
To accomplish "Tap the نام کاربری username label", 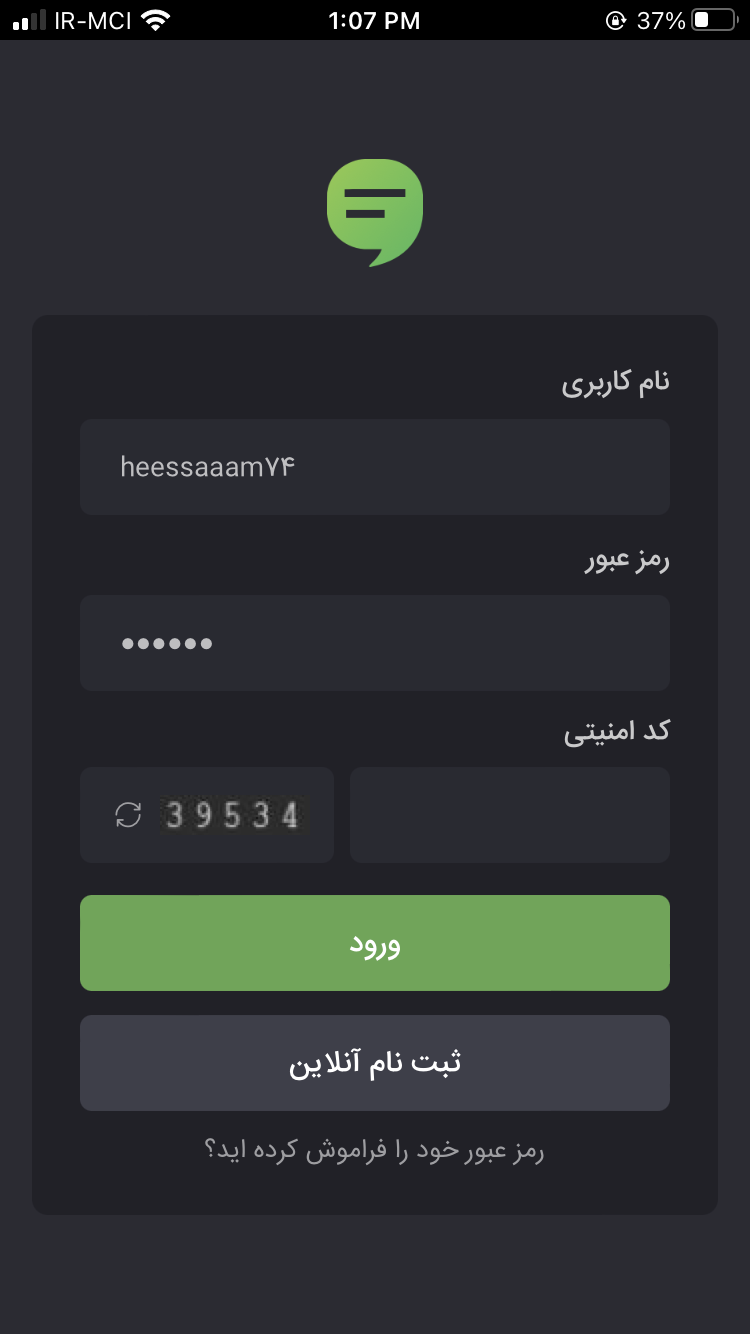I will coord(615,382).
